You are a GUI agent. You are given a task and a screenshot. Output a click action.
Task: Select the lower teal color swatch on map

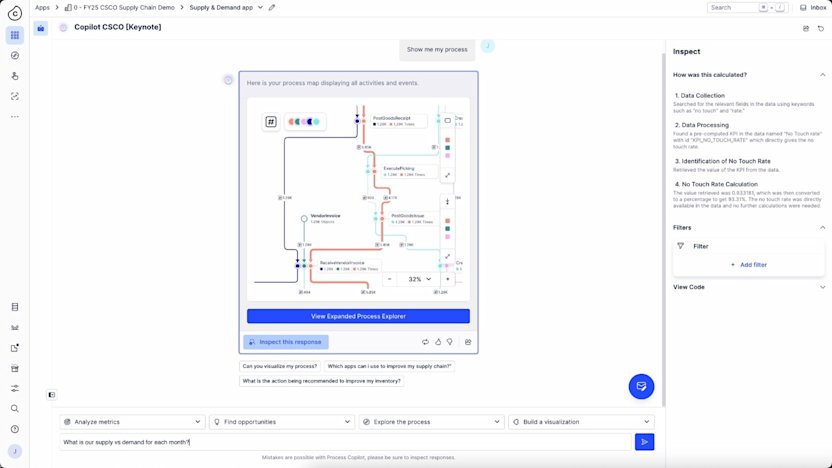click(447, 229)
